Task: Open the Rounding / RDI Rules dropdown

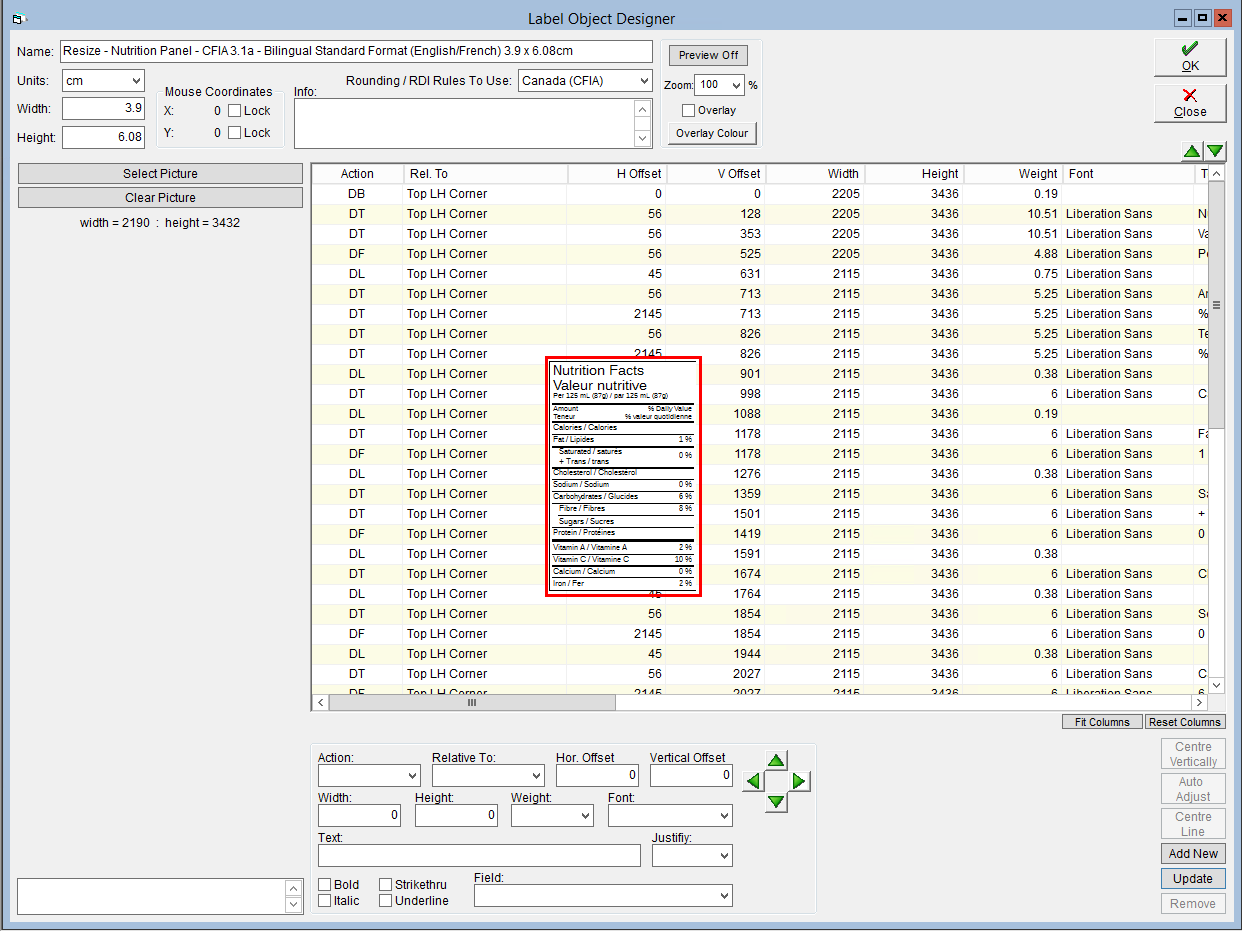Action: point(642,81)
